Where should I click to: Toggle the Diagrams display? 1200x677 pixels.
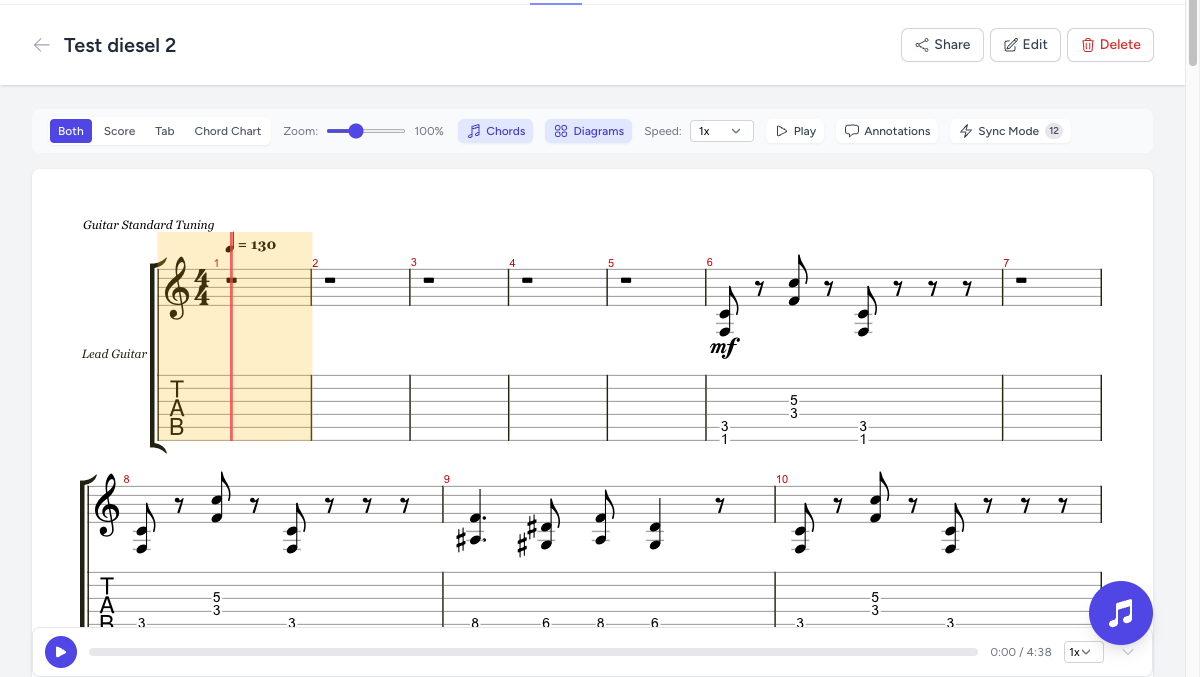pyautogui.click(x=588, y=130)
